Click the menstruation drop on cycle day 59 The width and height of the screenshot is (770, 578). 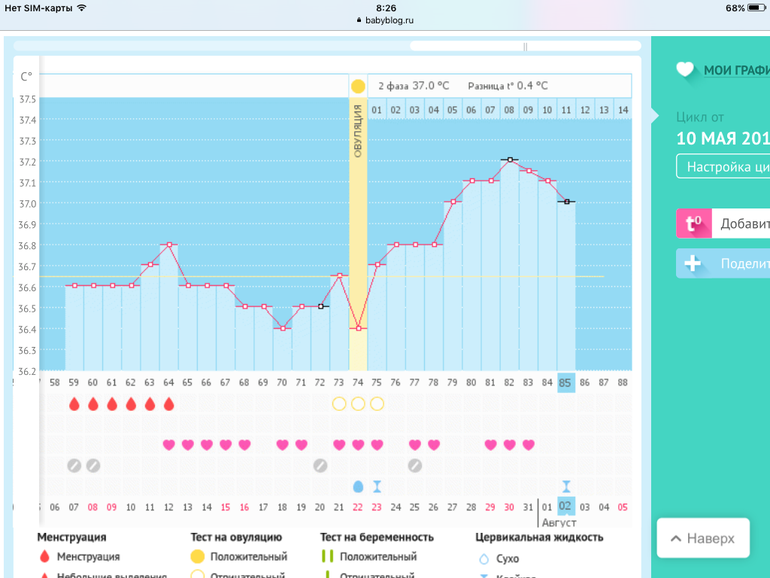click(x=74, y=404)
